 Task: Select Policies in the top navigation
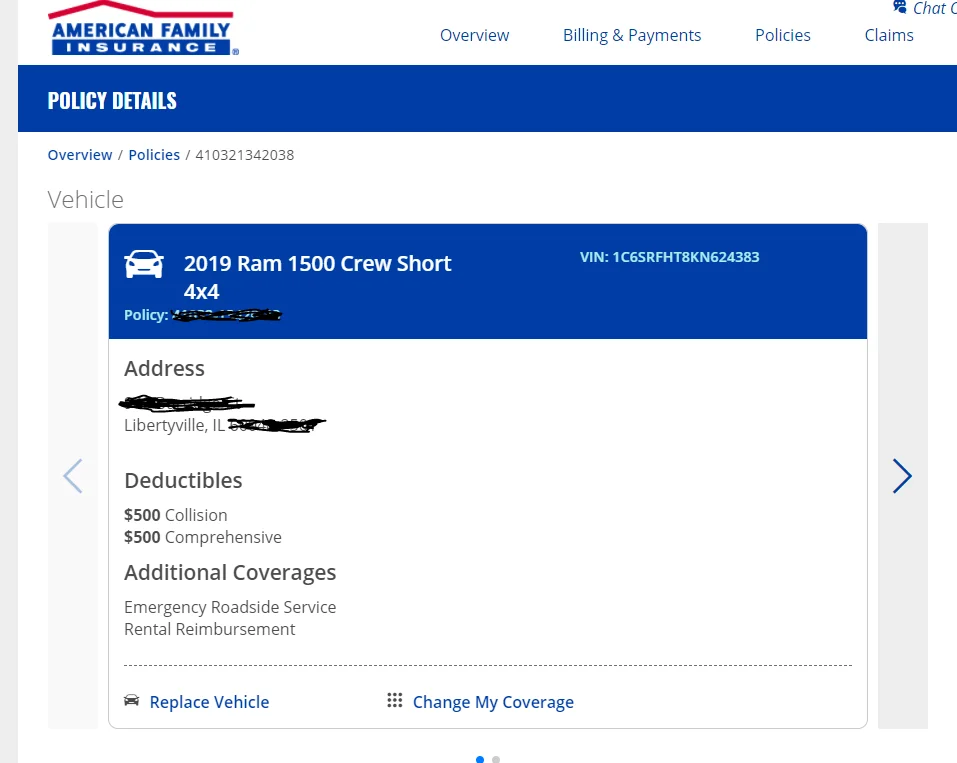tap(782, 35)
